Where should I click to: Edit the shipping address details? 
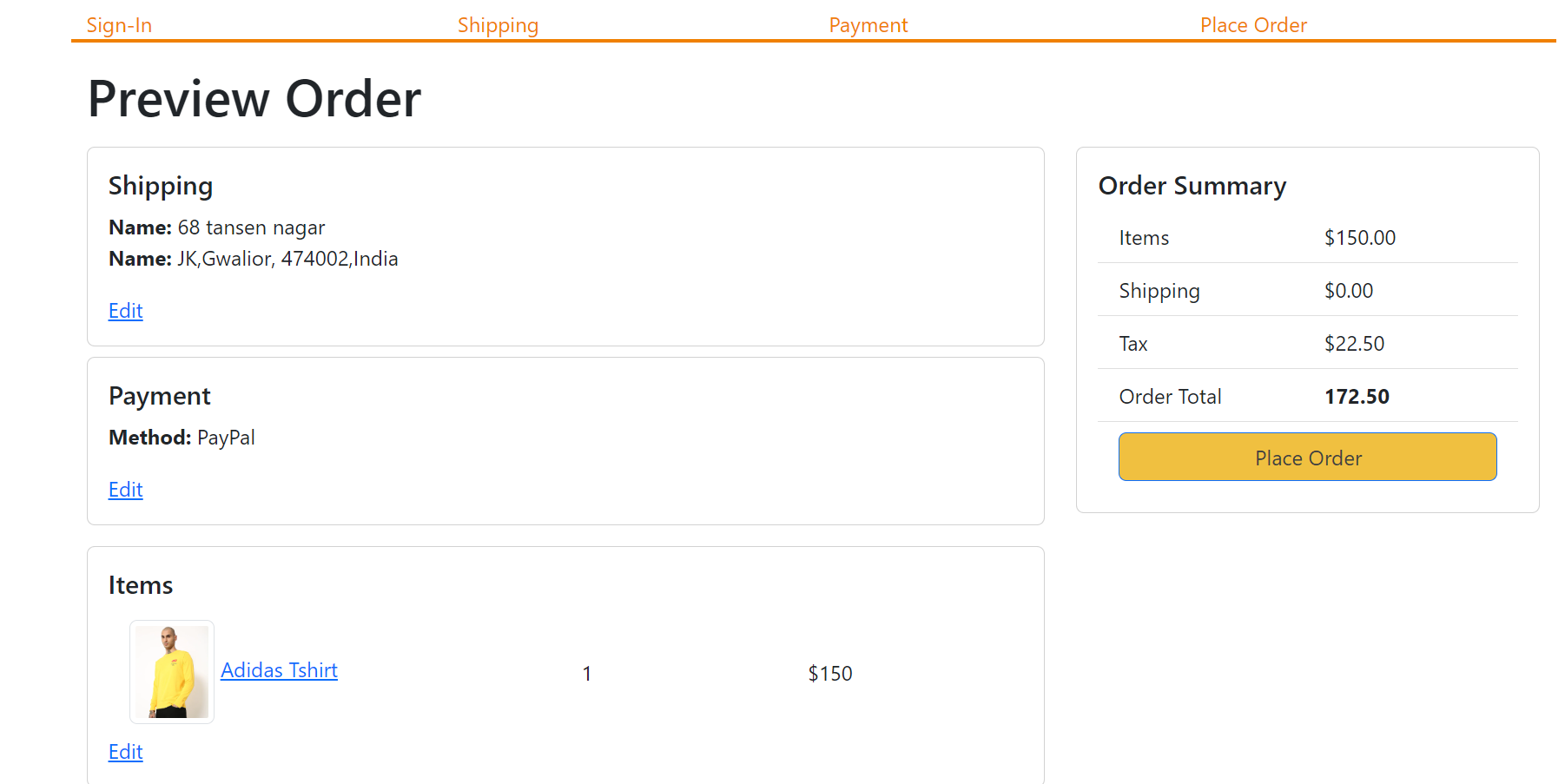pyautogui.click(x=125, y=310)
